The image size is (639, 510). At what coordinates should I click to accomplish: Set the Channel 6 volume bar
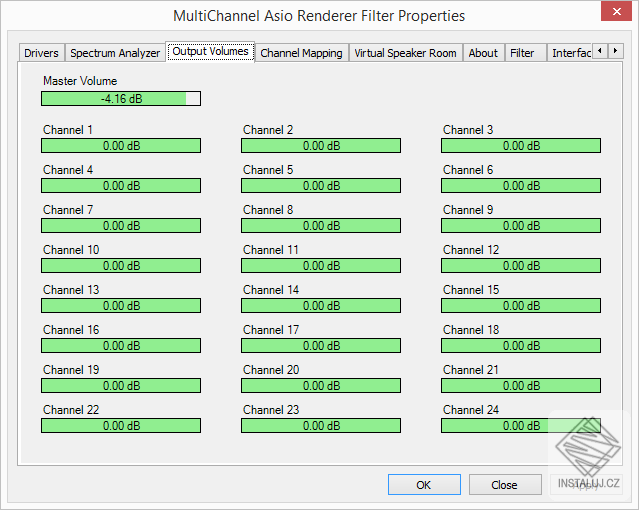tap(521, 185)
